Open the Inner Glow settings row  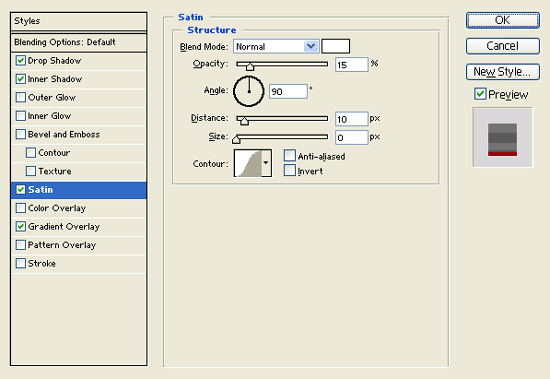coord(79,116)
